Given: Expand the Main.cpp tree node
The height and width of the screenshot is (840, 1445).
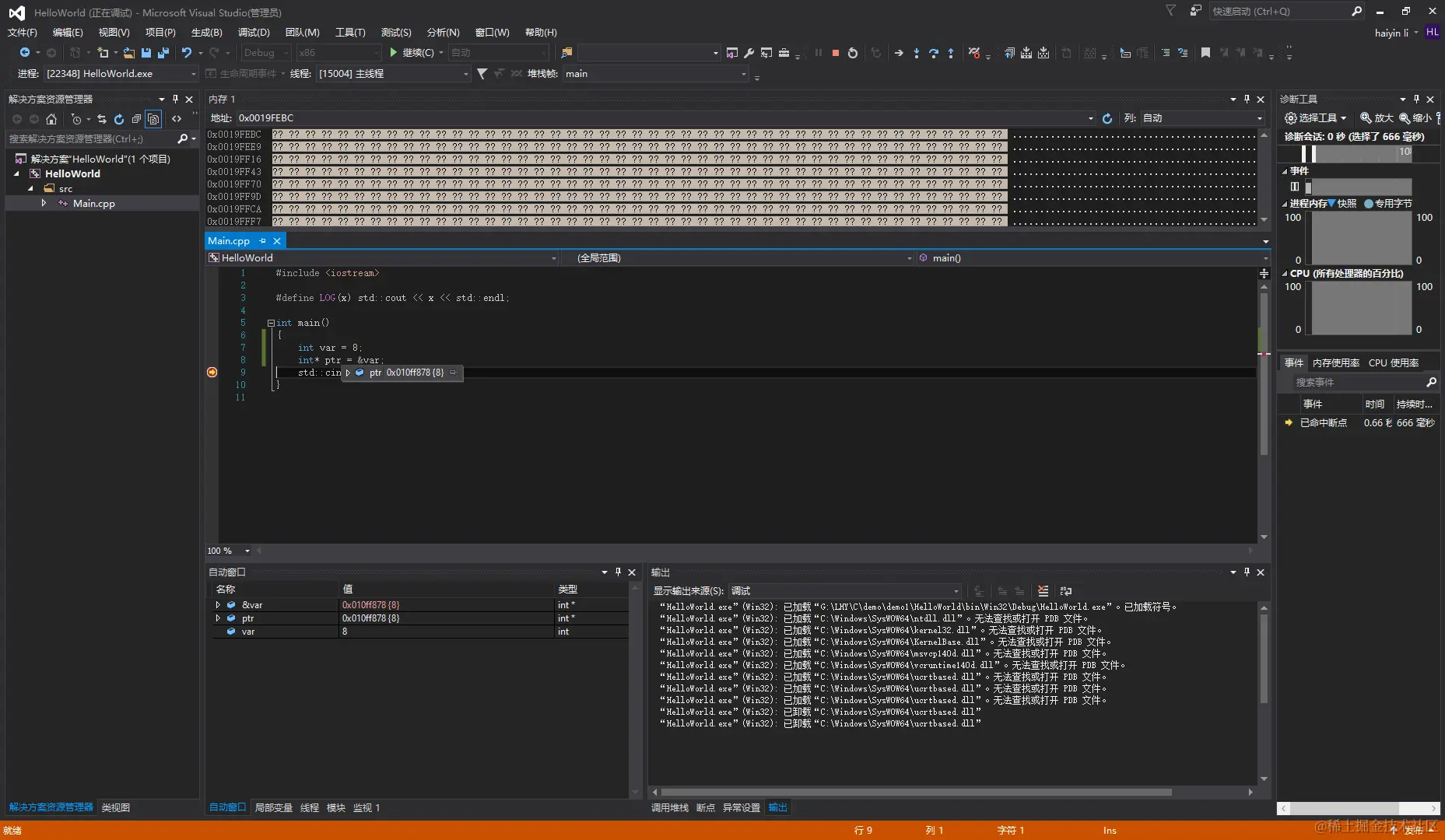Looking at the screenshot, I should click(44, 203).
